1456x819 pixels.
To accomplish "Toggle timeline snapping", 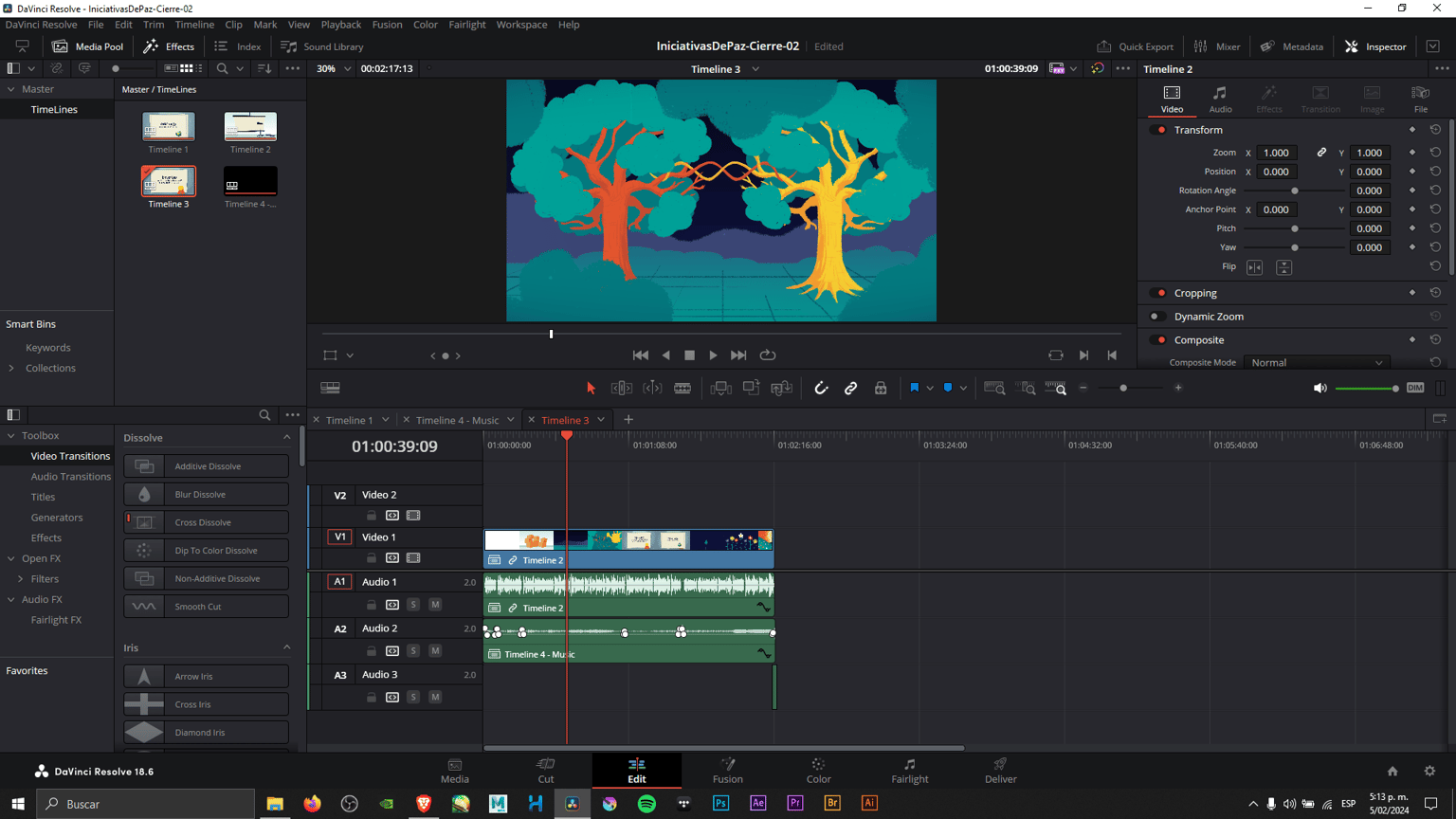I will click(821, 388).
